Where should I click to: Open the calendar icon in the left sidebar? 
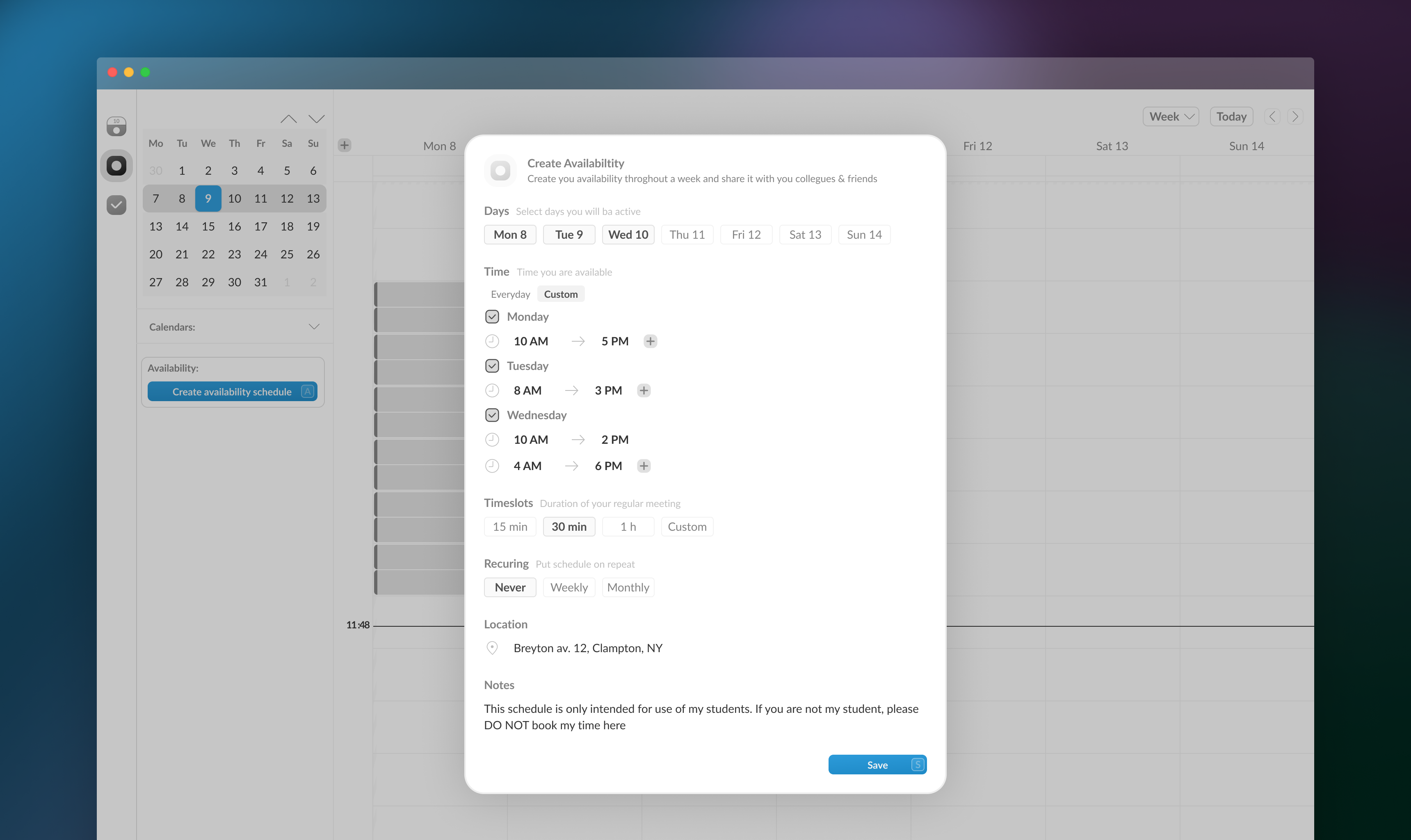(x=116, y=126)
